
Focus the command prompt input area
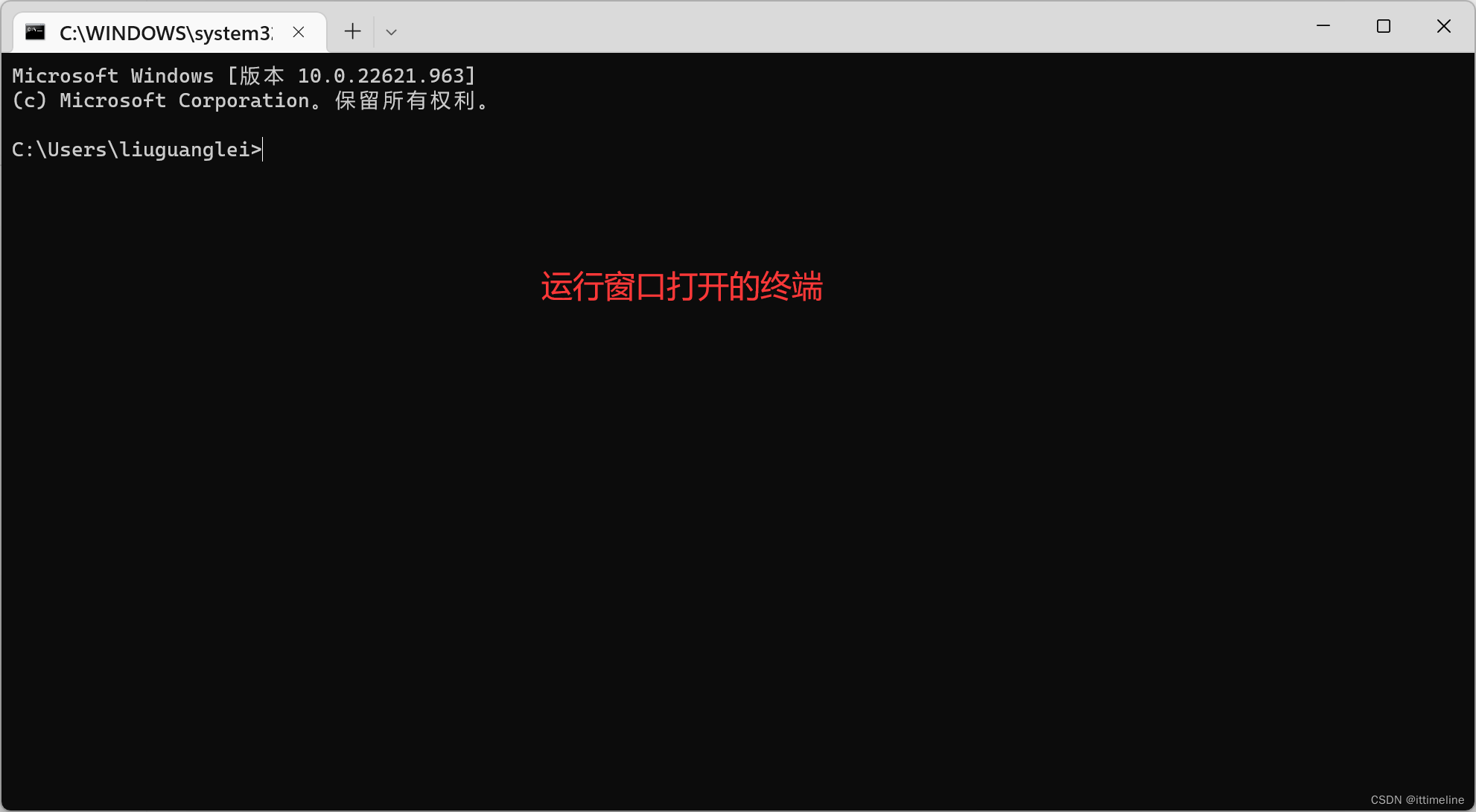tap(263, 150)
